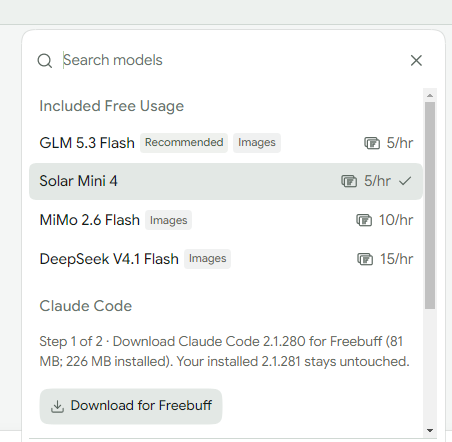Select GLM 5.3 Flash model

coord(226,143)
